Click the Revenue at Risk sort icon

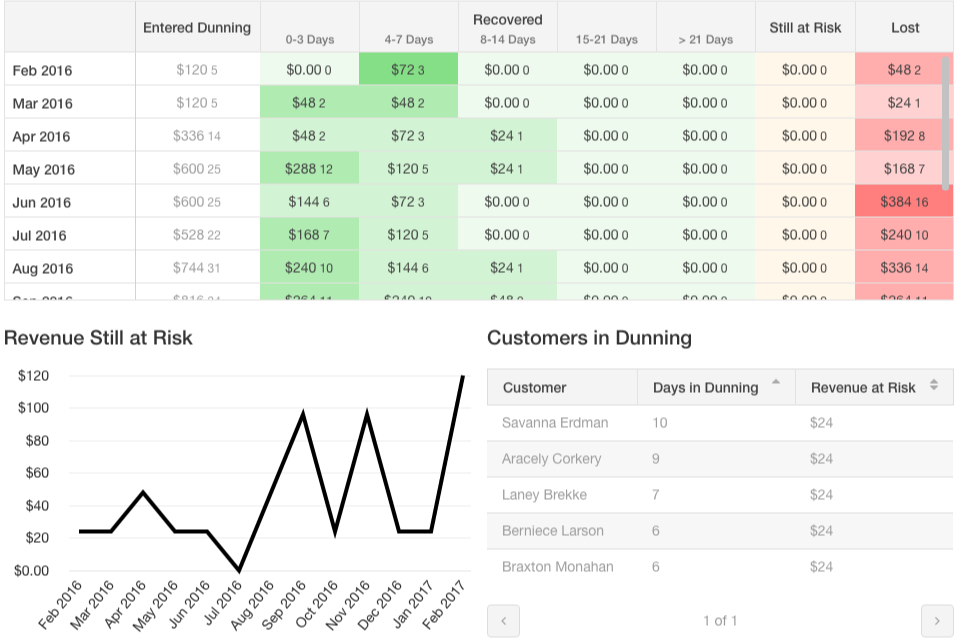[934, 386]
